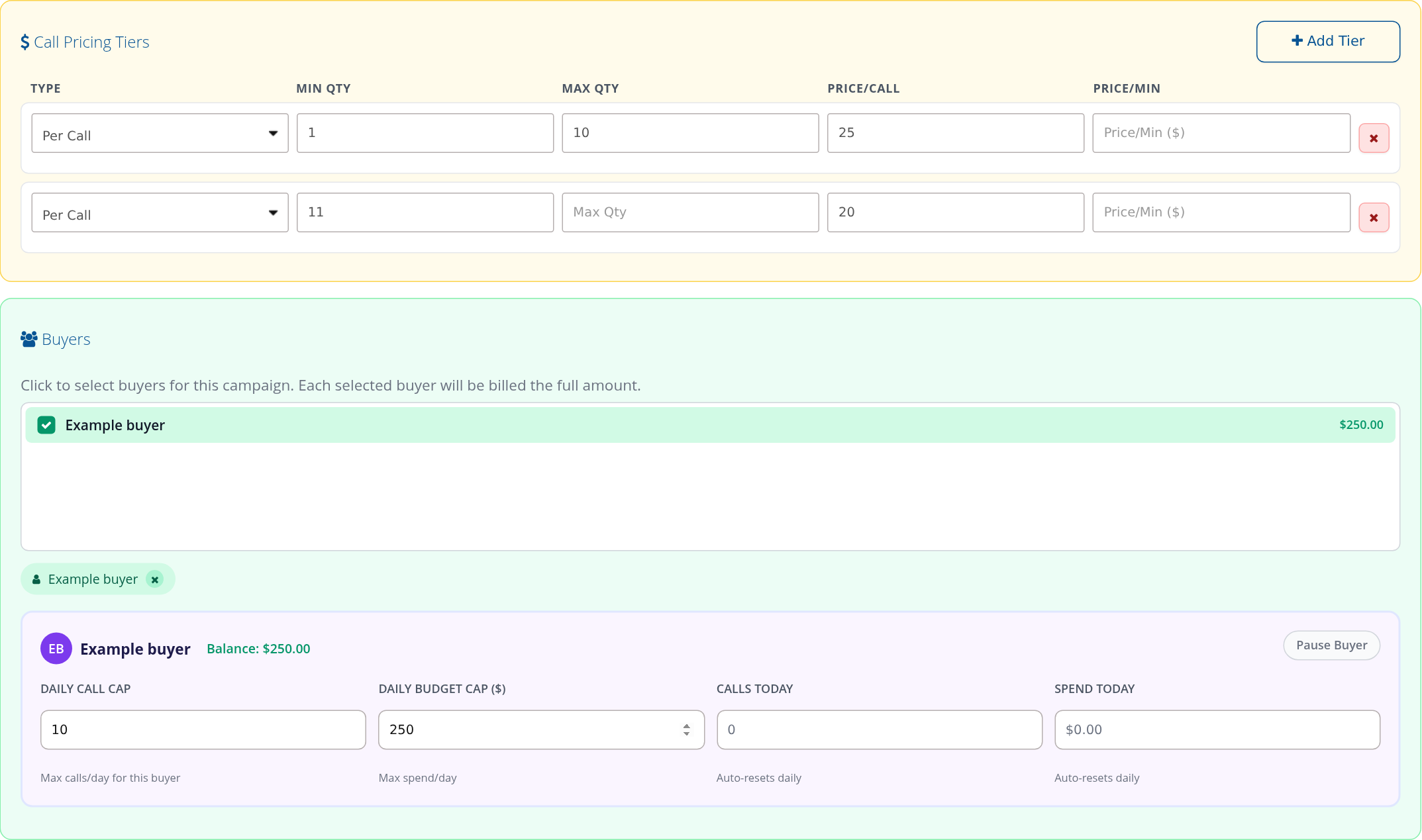1422x840 pixels.
Task: Click the PRICE/CALL column header
Action: click(x=863, y=89)
